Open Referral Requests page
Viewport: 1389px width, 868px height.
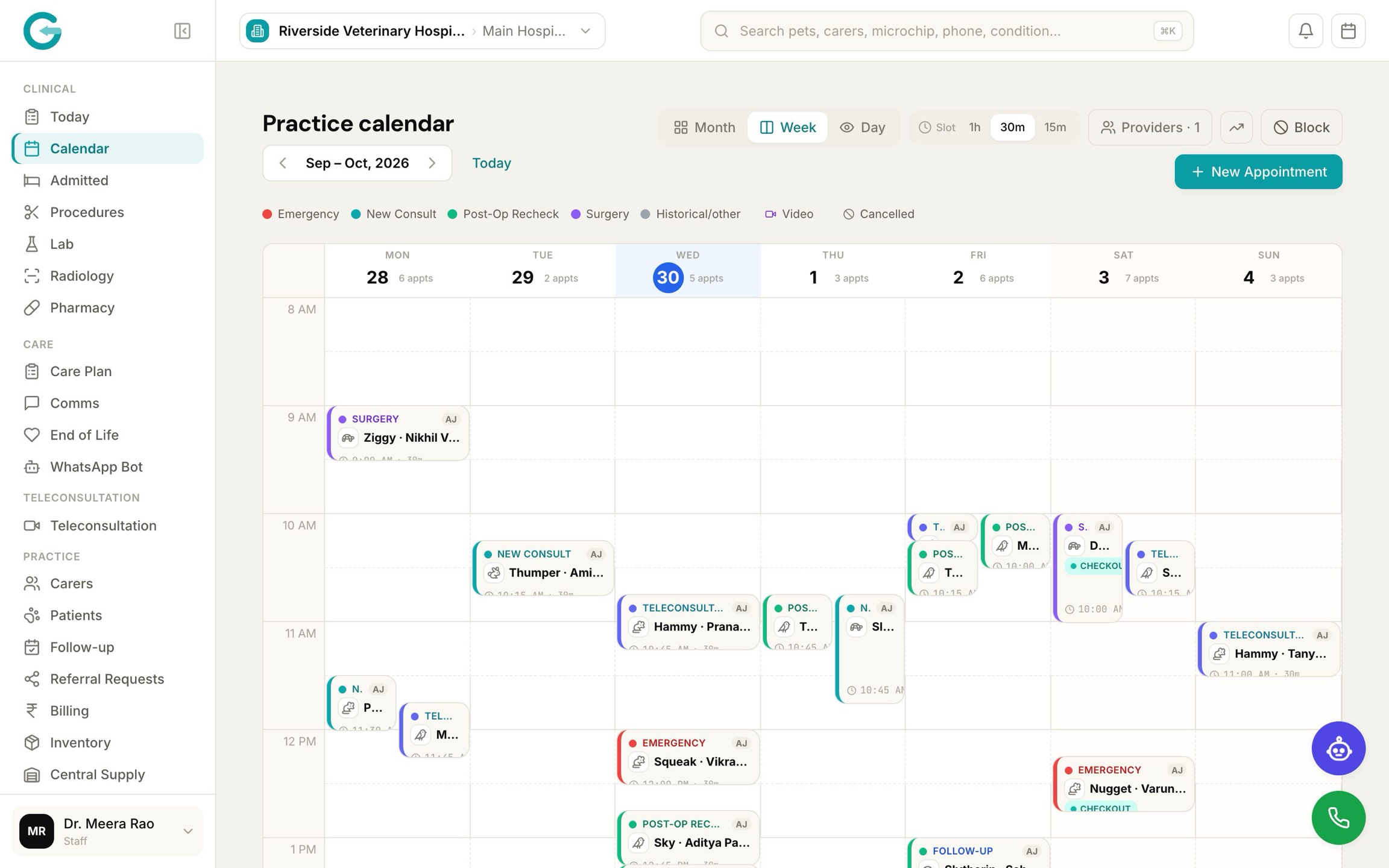(x=107, y=679)
